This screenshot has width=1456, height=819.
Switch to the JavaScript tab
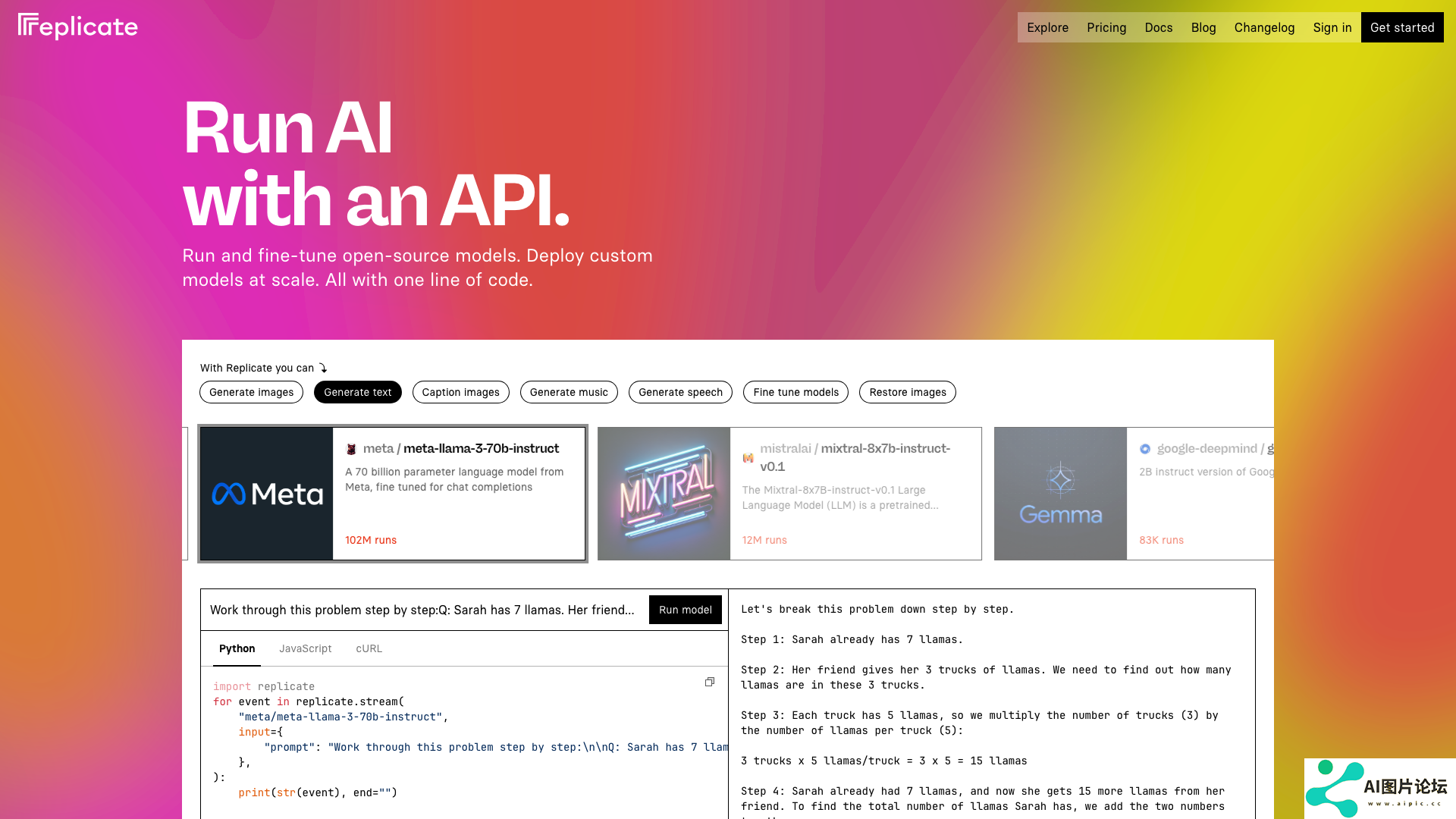(x=306, y=648)
